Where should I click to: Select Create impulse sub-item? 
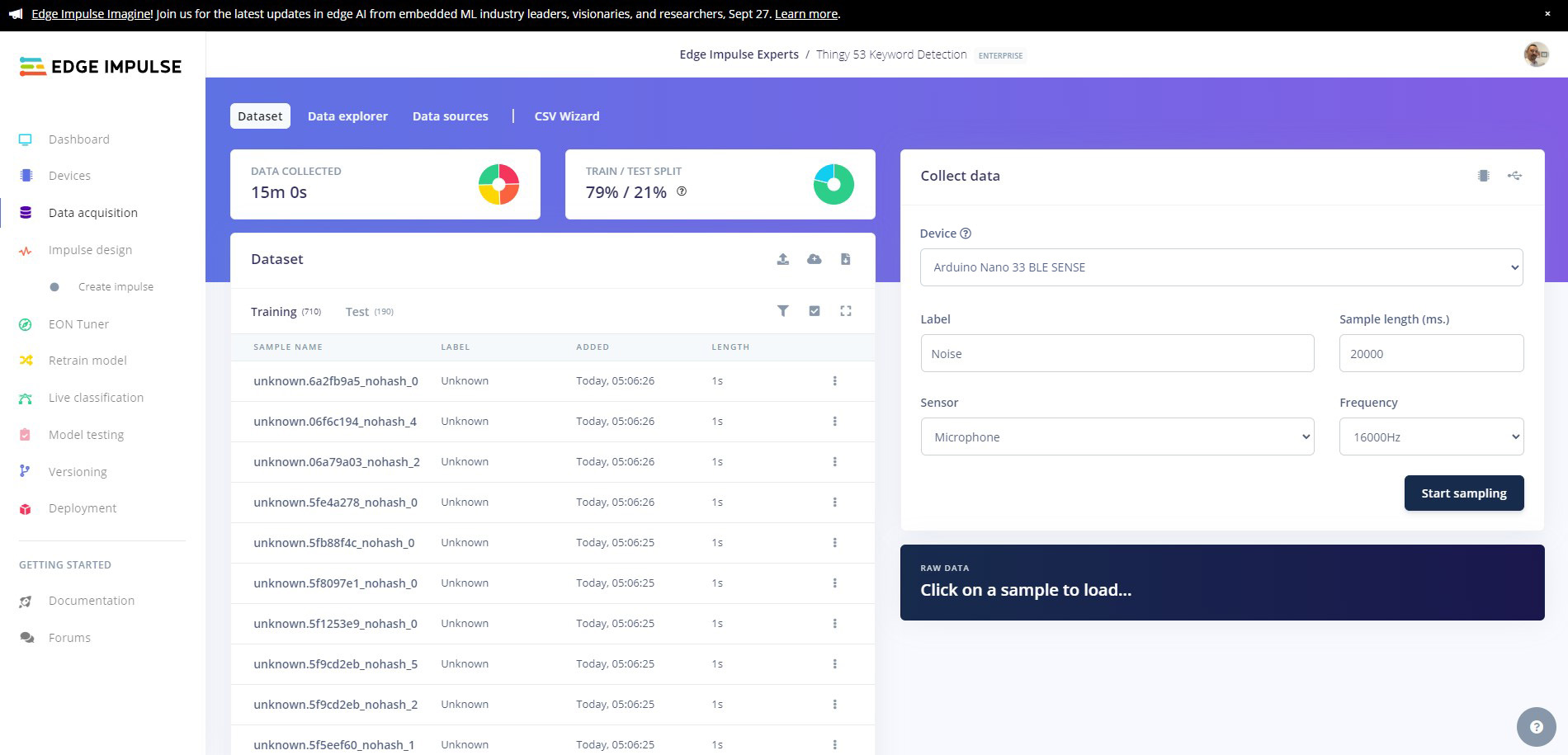[x=116, y=287]
